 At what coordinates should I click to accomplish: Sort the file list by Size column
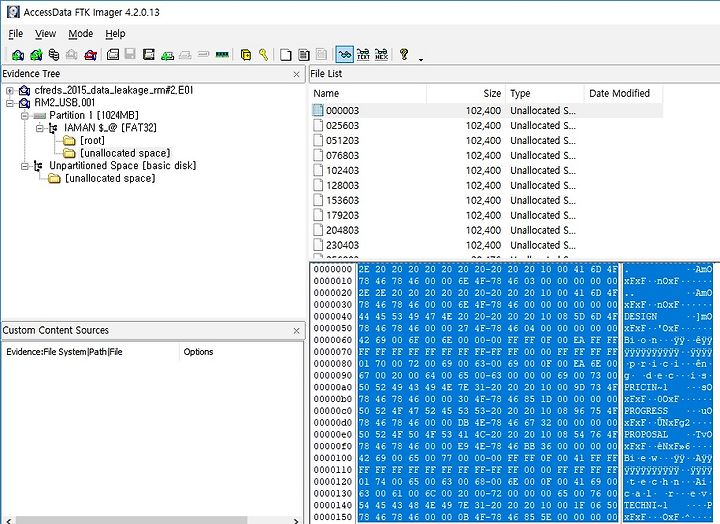pyautogui.click(x=466, y=93)
